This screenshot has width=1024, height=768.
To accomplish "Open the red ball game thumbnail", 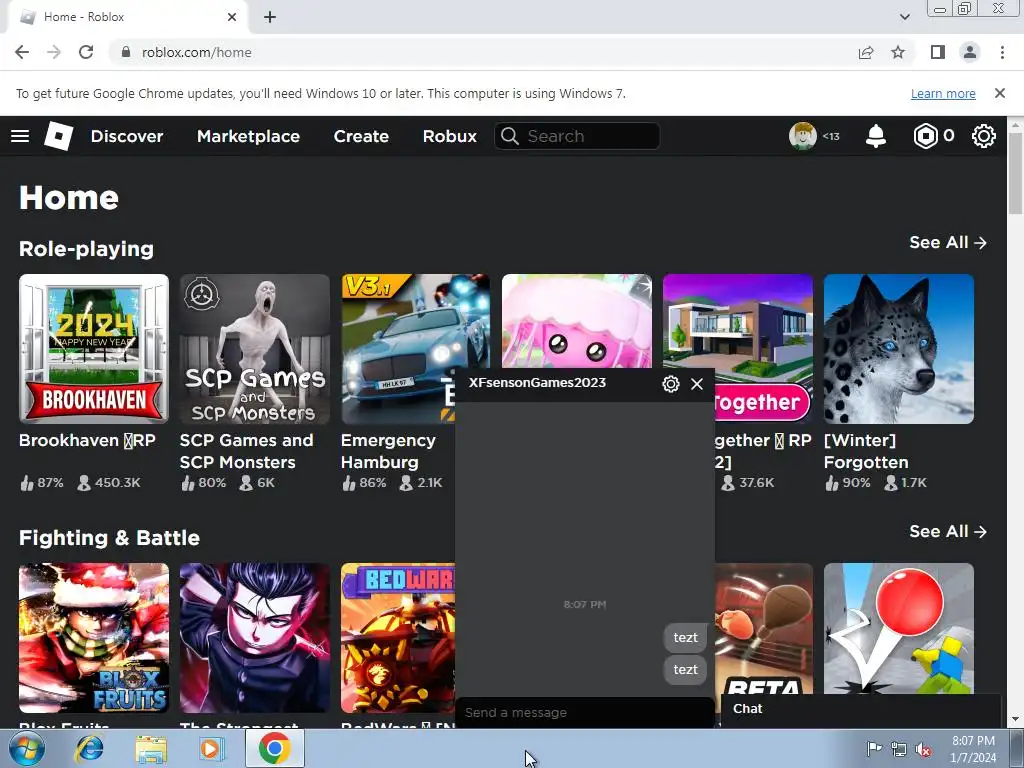I will pos(899,628).
